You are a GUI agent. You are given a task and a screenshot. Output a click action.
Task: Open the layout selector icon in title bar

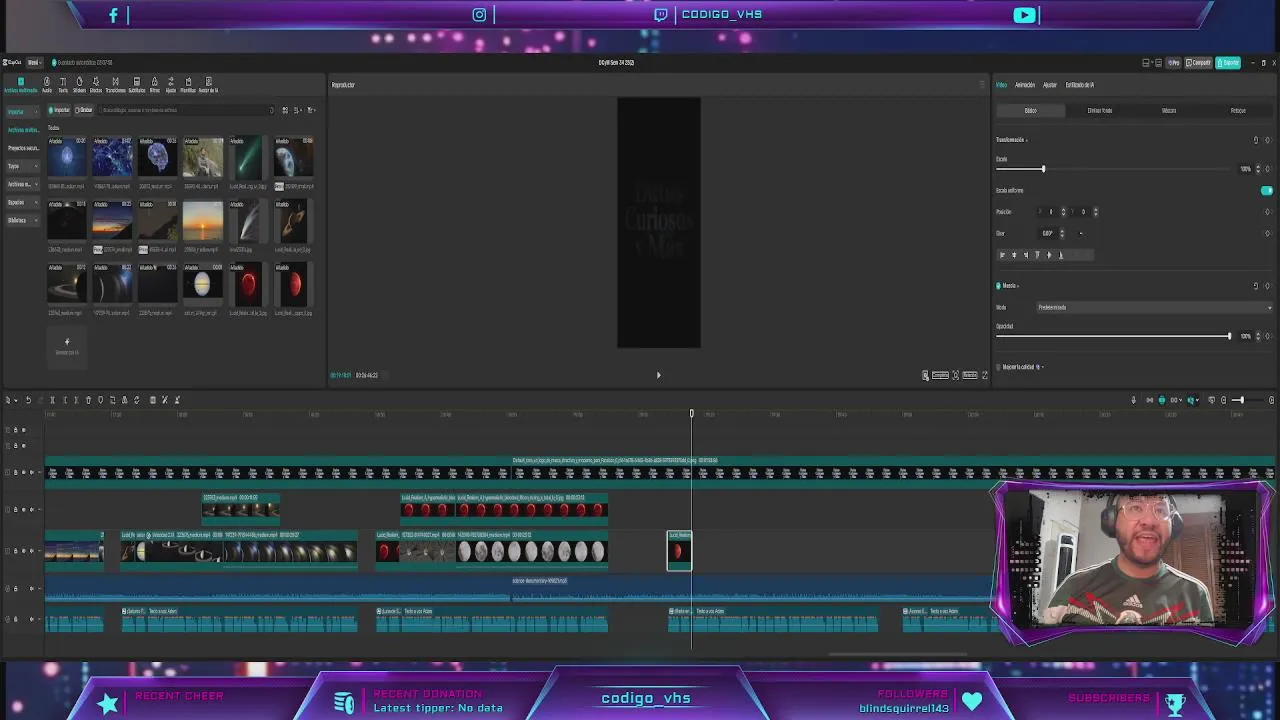pyautogui.click(x=1146, y=63)
